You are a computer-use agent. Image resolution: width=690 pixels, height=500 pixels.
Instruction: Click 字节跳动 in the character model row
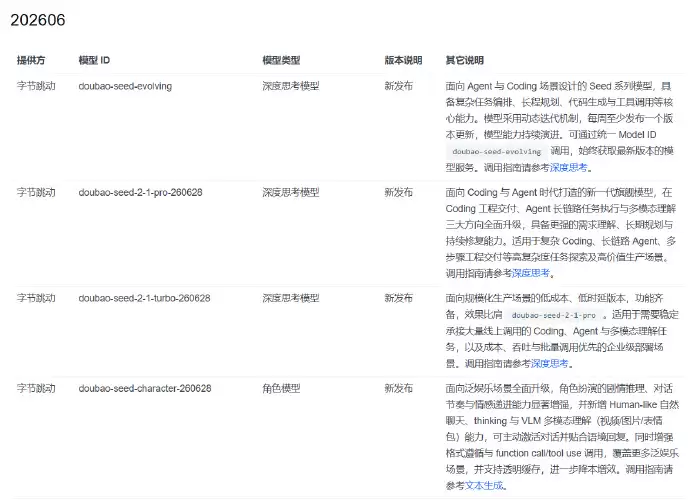pyautogui.click(x=36, y=388)
